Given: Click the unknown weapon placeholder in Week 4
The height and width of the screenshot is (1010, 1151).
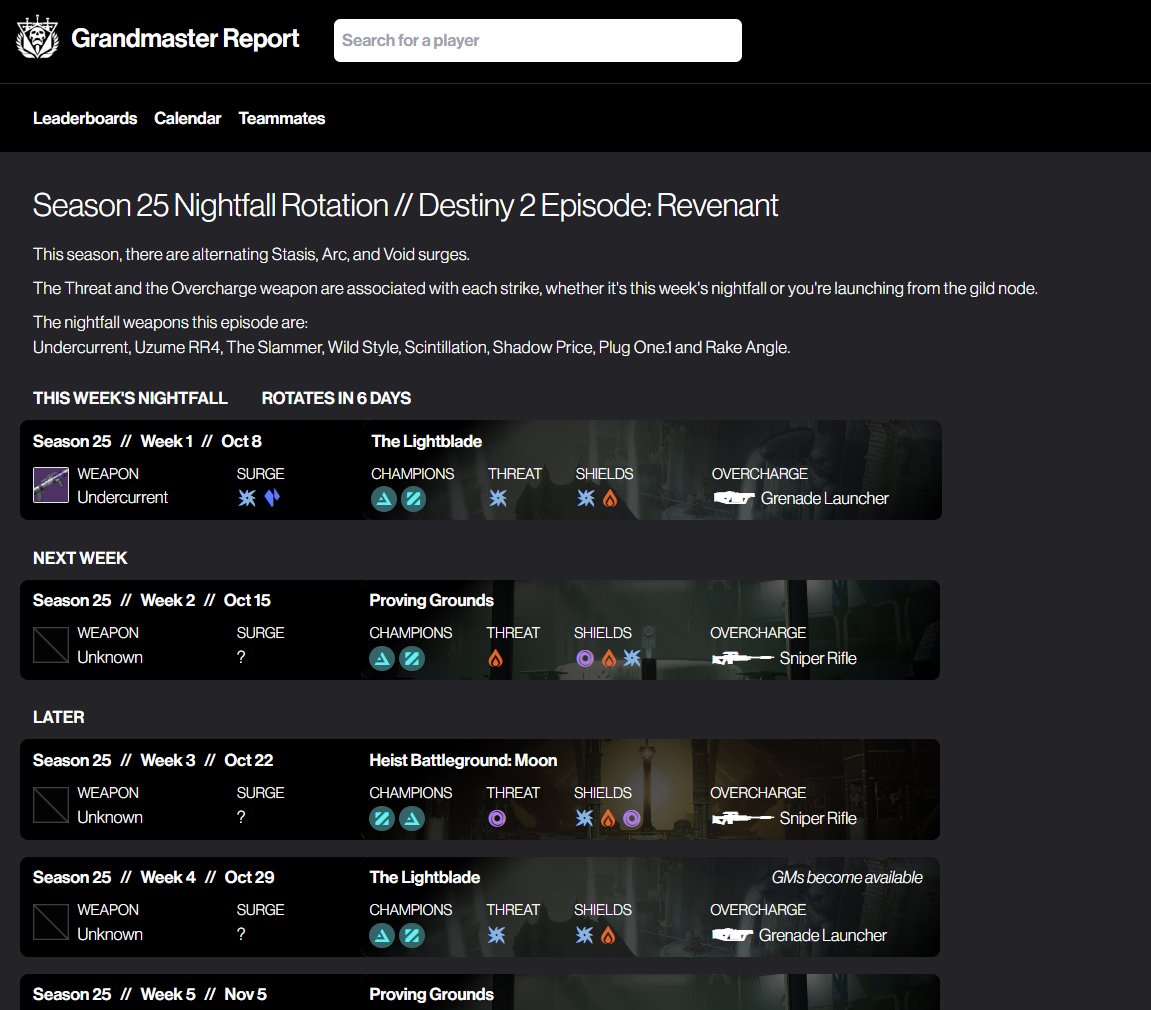Looking at the screenshot, I should point(51,922).
